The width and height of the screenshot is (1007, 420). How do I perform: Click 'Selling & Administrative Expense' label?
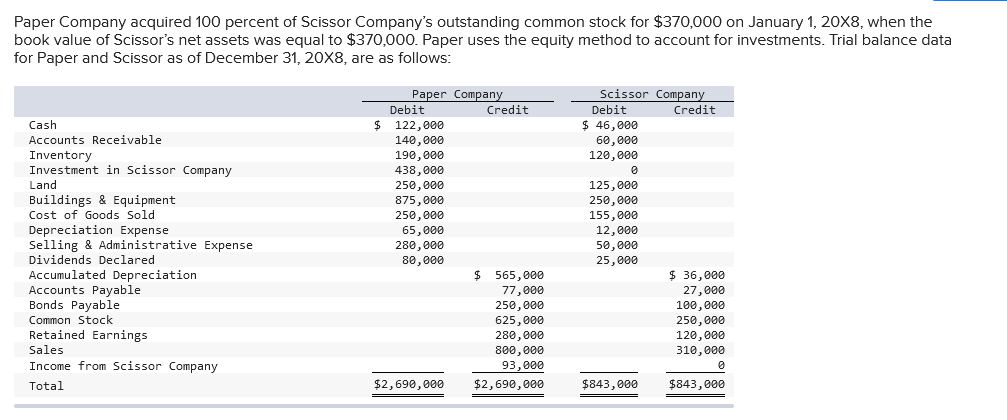[141, 245]
